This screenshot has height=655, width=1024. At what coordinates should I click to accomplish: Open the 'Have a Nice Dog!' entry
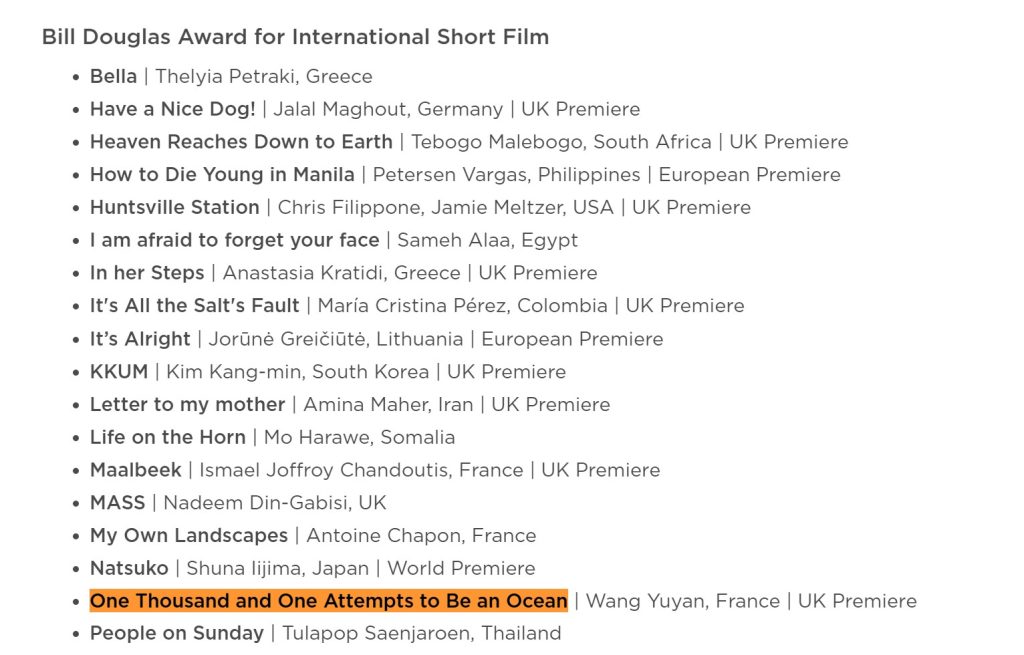click(x=172, y=109)
